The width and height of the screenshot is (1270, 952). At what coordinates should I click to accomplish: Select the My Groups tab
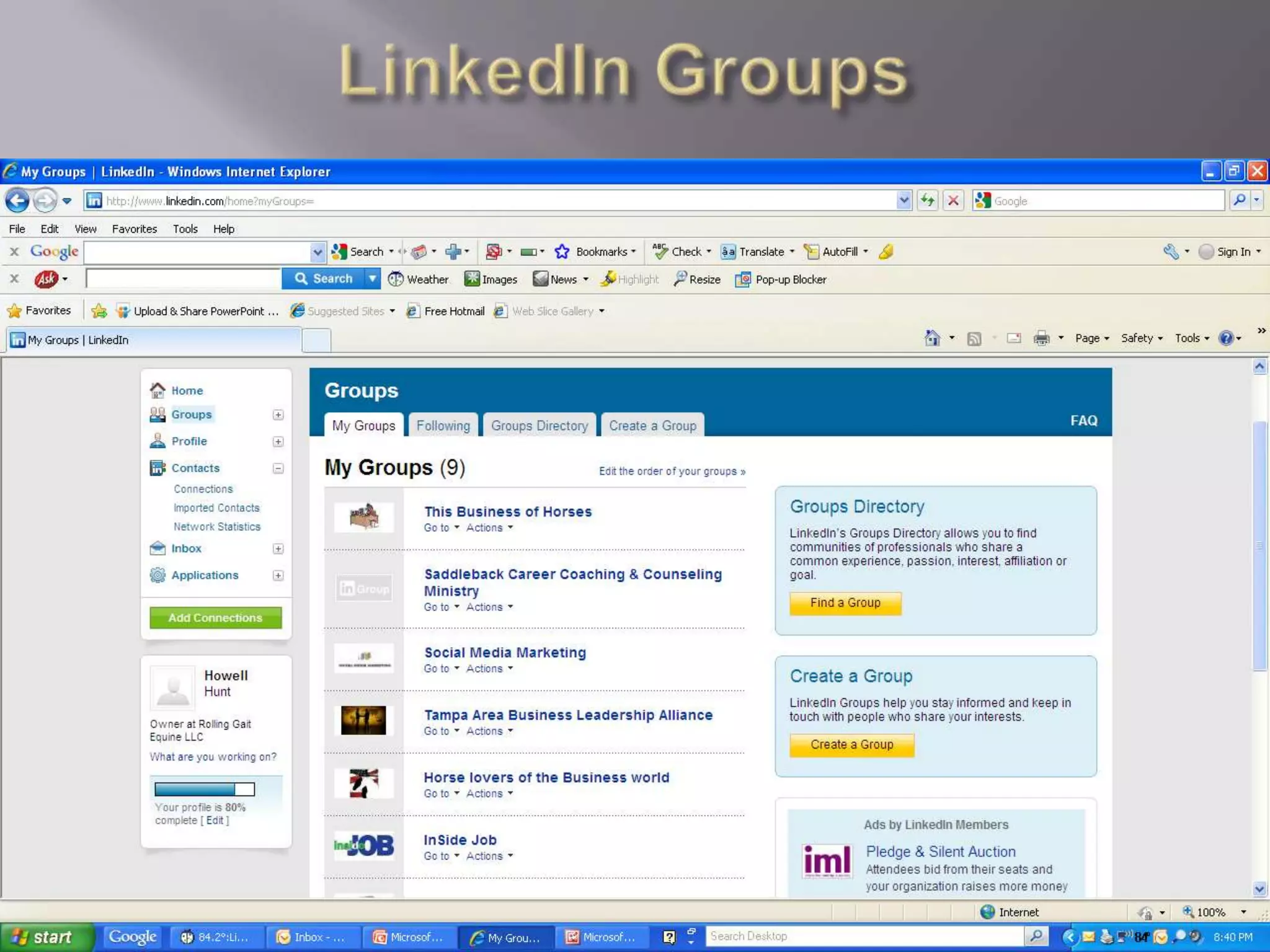[x=363, y=425]
